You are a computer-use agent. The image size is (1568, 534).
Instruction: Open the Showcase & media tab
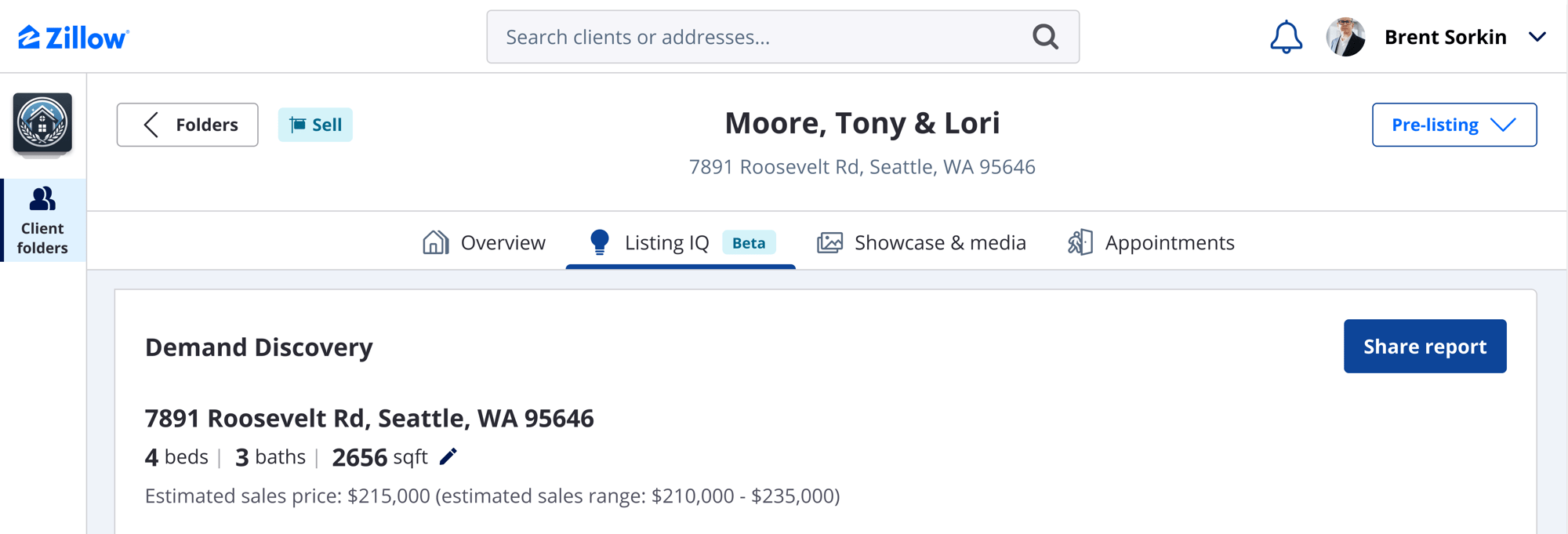(921, 243)
